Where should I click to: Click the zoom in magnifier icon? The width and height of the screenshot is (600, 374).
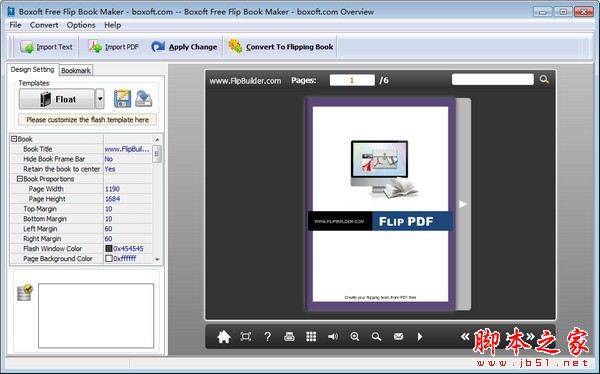coord(355,336)
